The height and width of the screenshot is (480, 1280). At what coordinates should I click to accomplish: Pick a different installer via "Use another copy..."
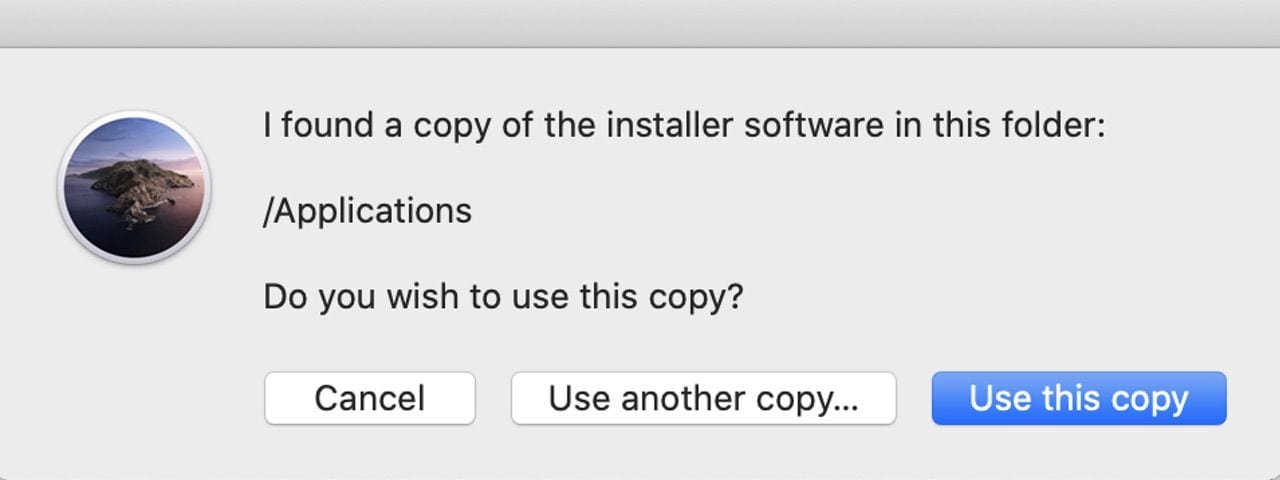pos(703,398)
